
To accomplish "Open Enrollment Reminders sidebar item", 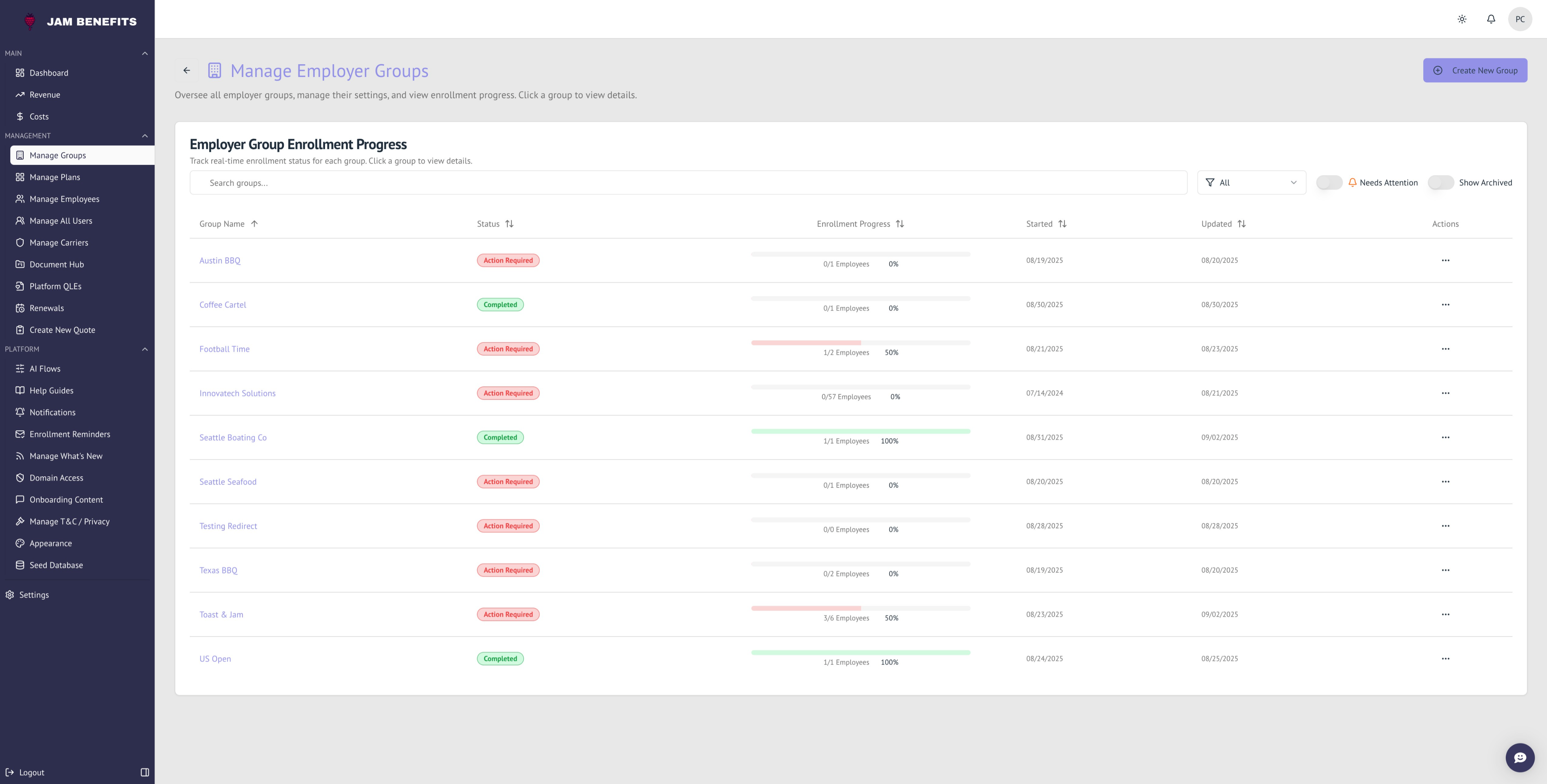I will click(x=70, y=434).
